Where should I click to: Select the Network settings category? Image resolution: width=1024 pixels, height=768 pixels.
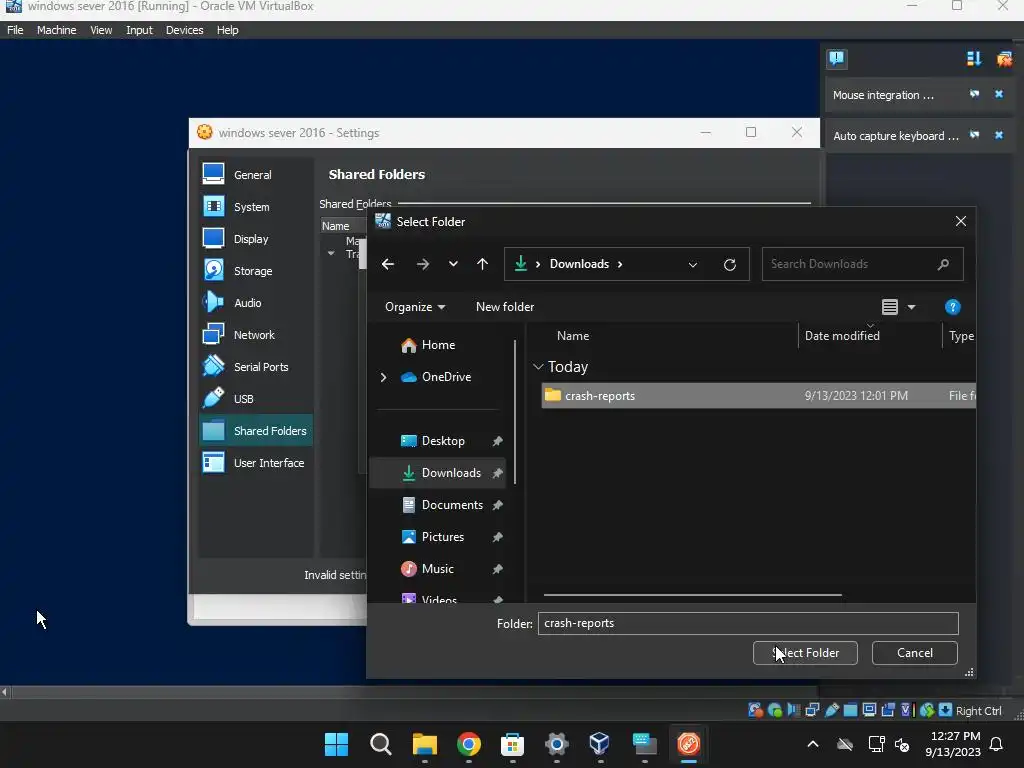pos(256,334)
